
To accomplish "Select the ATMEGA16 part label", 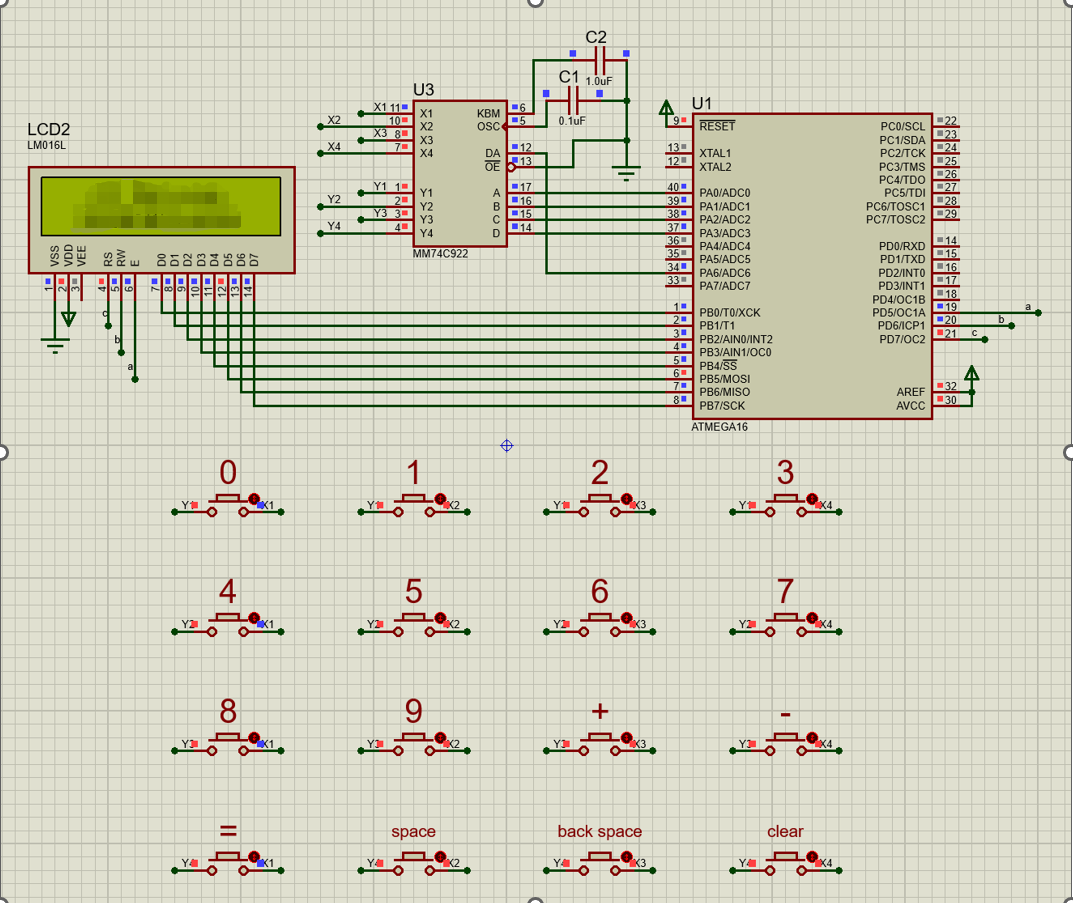I will pos(719,427).
